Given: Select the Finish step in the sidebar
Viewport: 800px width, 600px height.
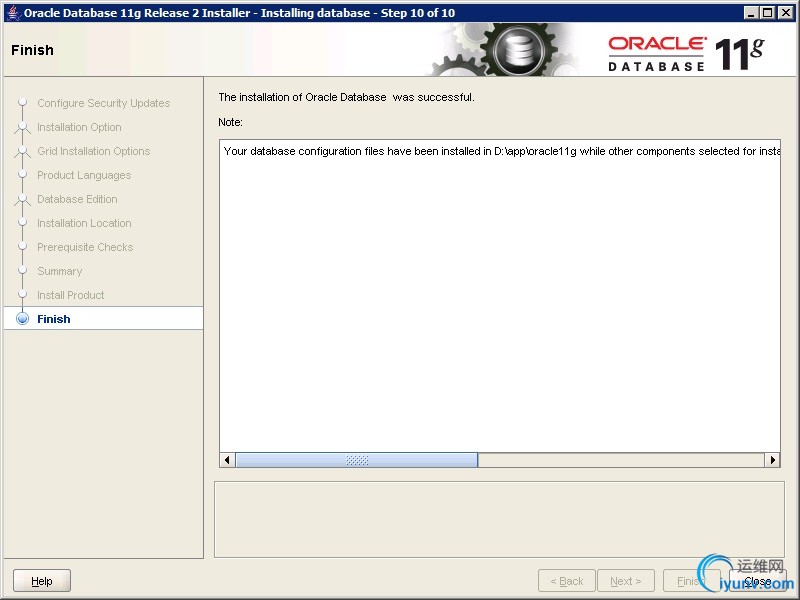Looking at the screenshot, I should (104, 319).
